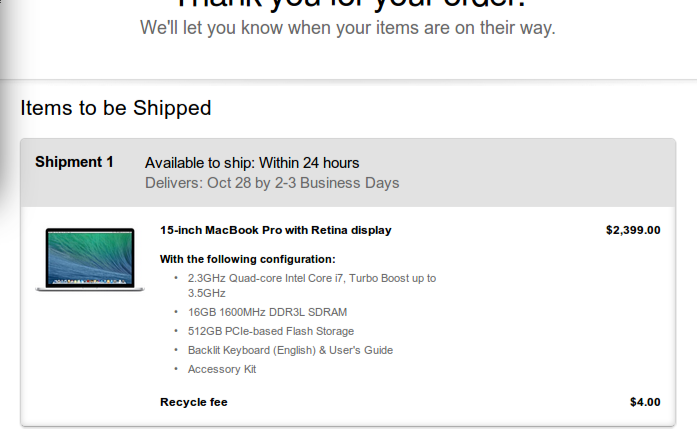Click the Shipment 1 header label
This screenshot has height=436, width=697.
pos(74,162)
